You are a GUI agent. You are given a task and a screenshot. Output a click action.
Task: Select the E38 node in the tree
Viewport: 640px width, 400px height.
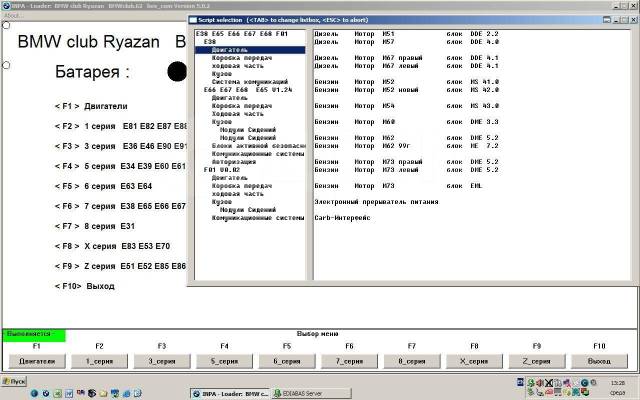(210, 42)
